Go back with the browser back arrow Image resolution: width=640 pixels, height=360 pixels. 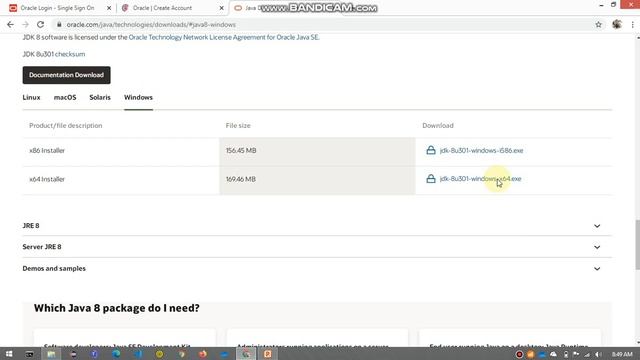tap(10, 24)
